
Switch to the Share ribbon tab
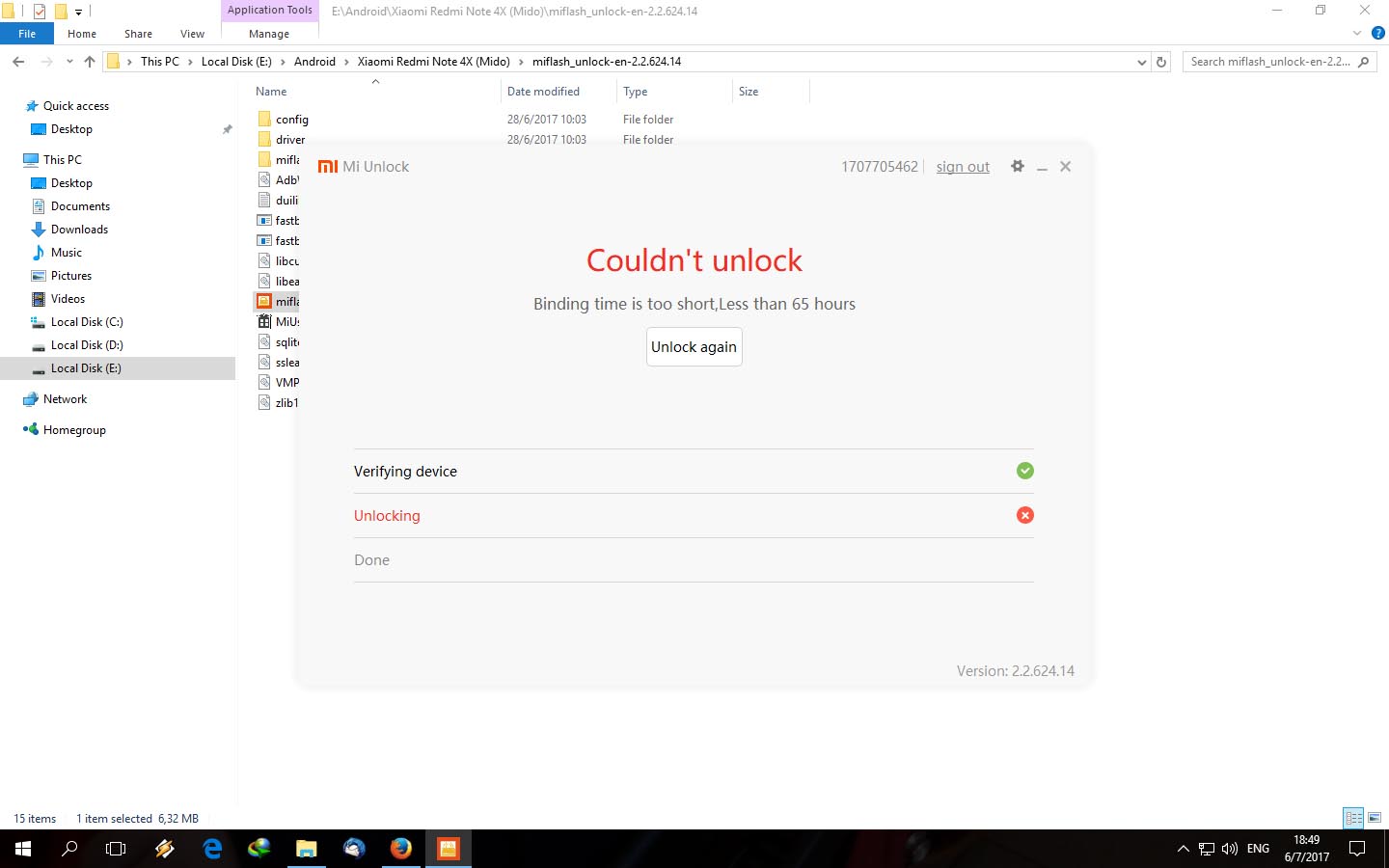138,34
